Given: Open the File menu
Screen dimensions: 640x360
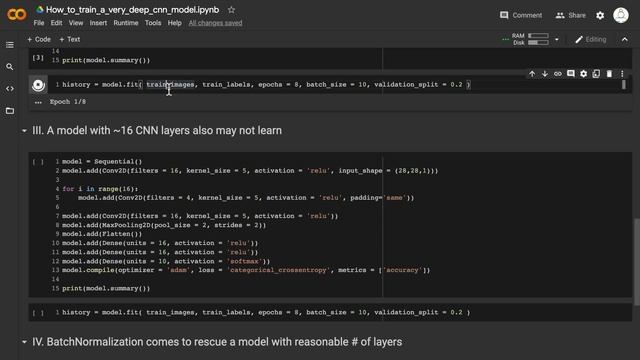Looking at the screenshot, I should 39,23.
